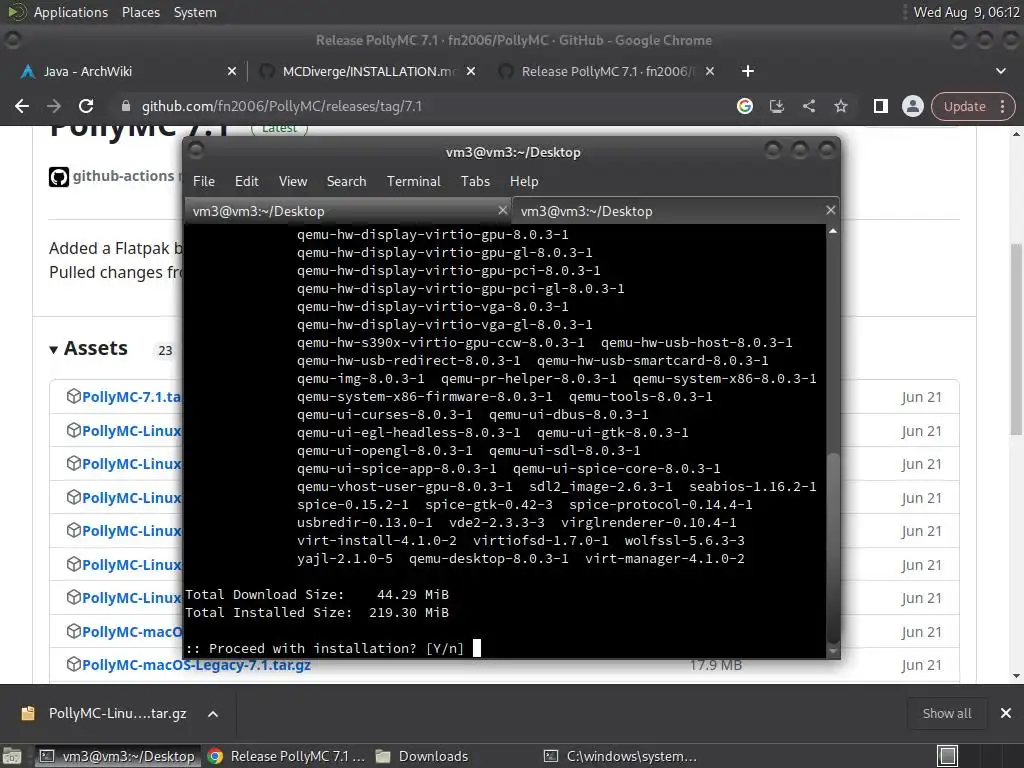Open the tab search dropdown arrow
The width and height of the screenshot is (1024, 768).
[1000, 71]
